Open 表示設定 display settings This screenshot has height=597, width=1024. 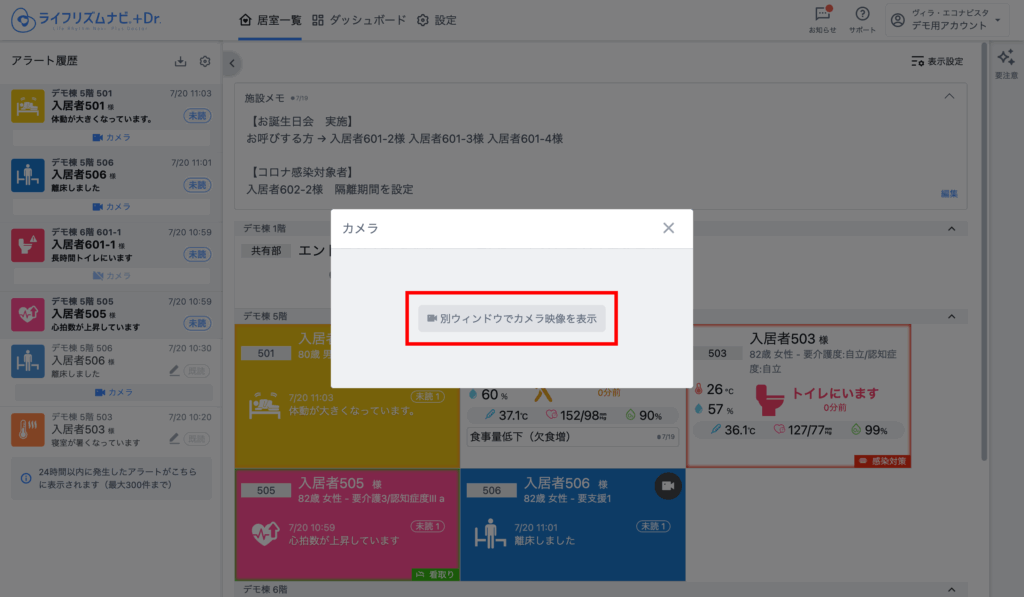pos(937,62)
